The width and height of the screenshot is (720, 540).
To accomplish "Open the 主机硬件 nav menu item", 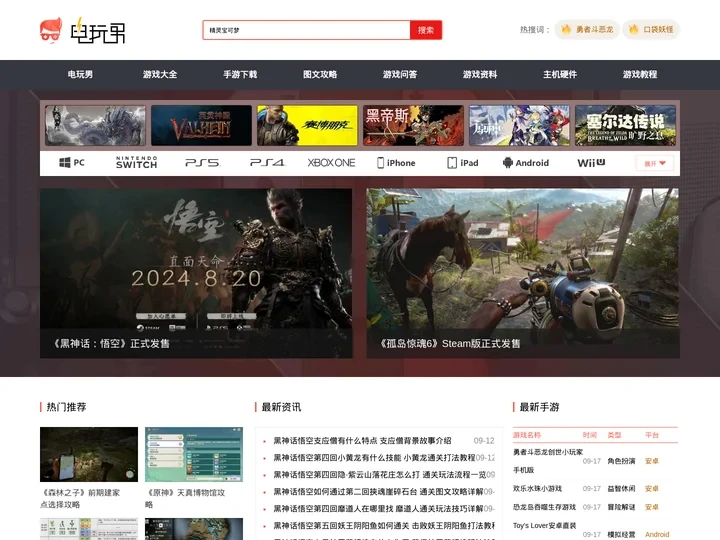I will [x=560, y=74].
